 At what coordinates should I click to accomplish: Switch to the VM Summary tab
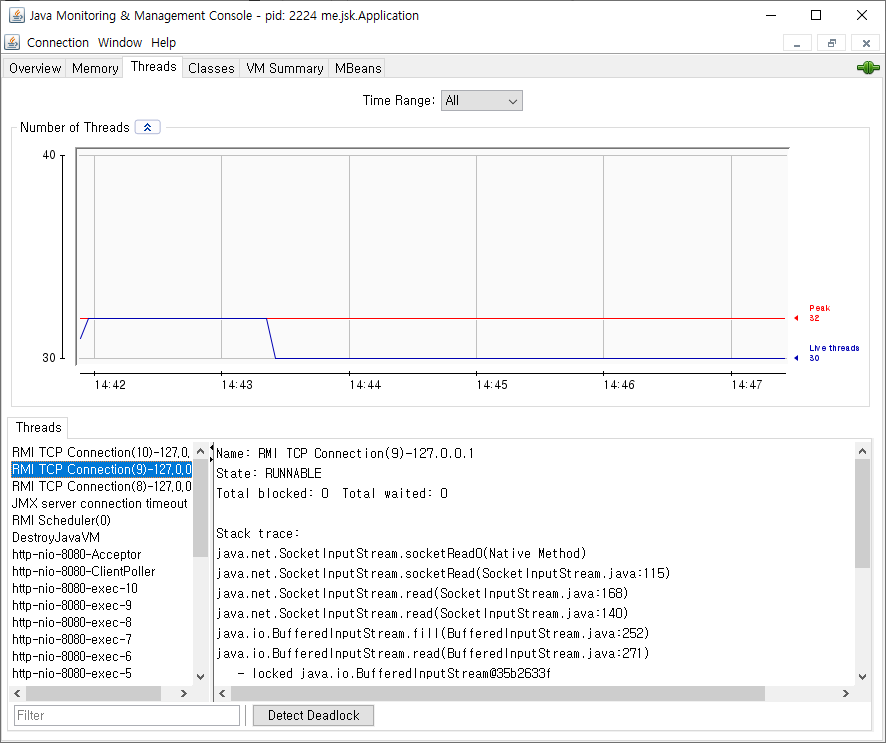(285, 68)
